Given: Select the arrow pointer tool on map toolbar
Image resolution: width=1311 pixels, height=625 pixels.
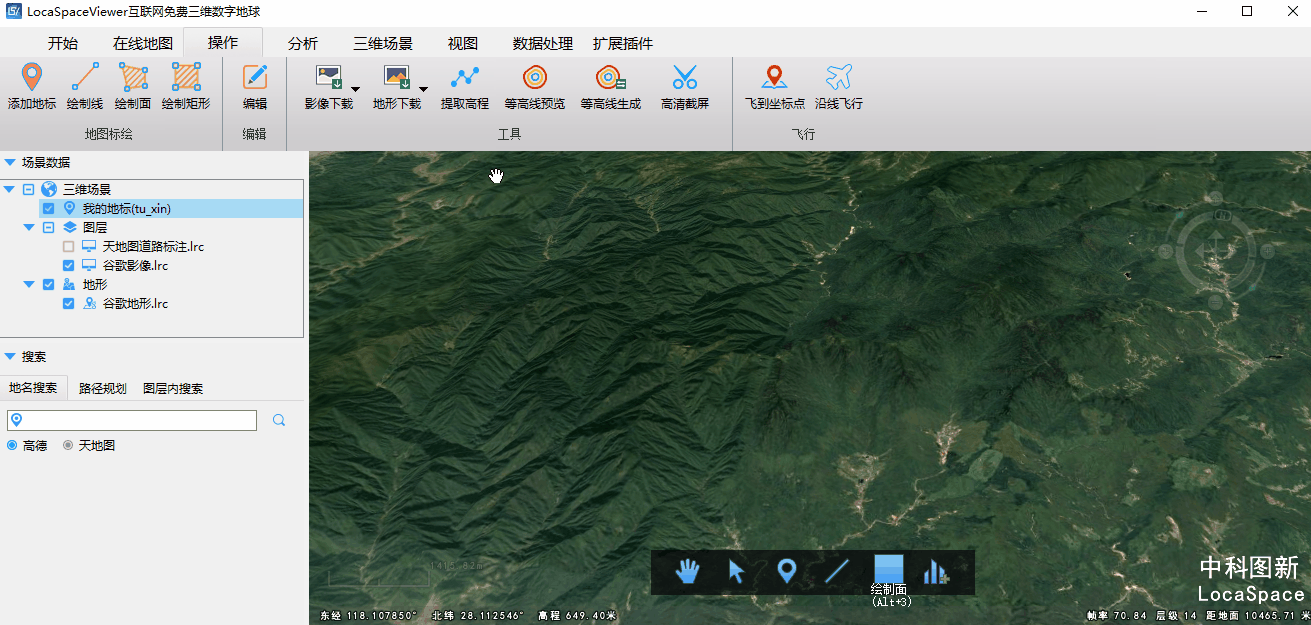Looking at the screenshot, I should (737, 571).
